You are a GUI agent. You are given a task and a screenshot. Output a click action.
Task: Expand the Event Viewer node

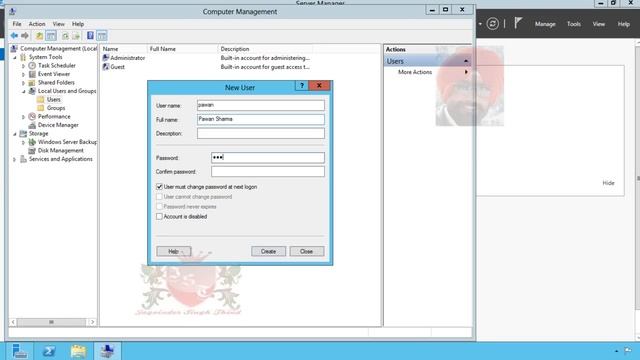pos(23,74)
